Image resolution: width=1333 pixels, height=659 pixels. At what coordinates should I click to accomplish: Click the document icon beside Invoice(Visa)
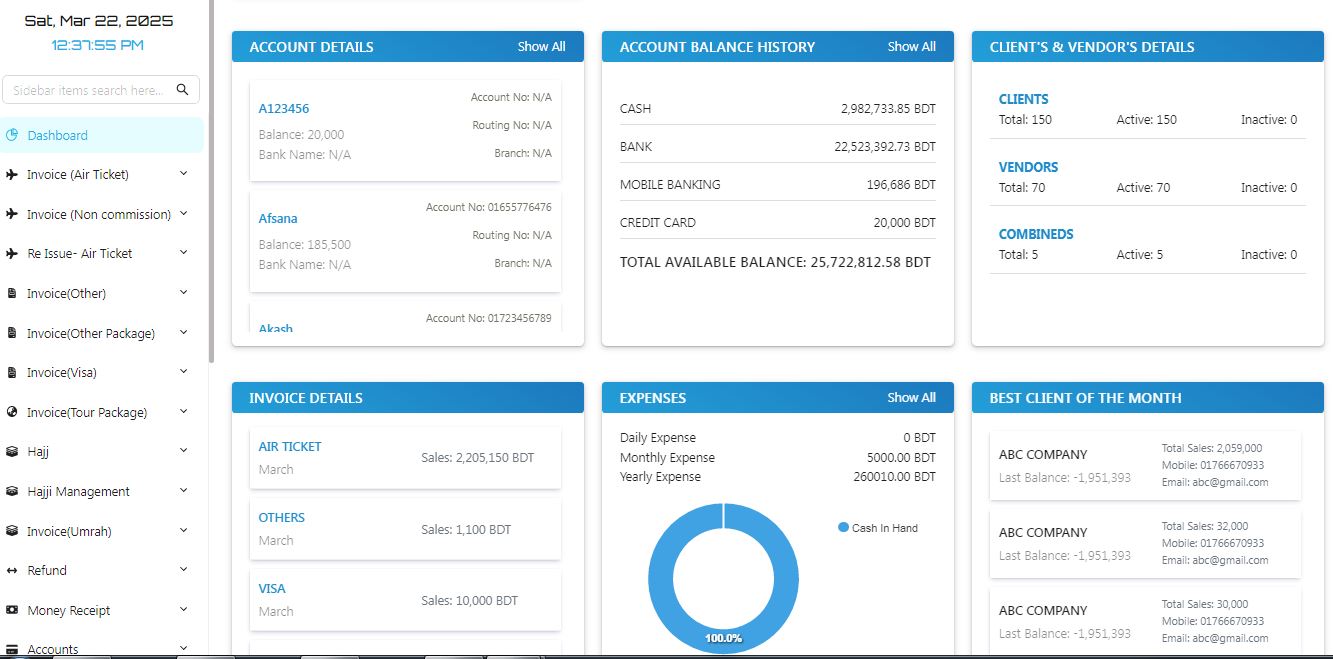tap(12, 372)
